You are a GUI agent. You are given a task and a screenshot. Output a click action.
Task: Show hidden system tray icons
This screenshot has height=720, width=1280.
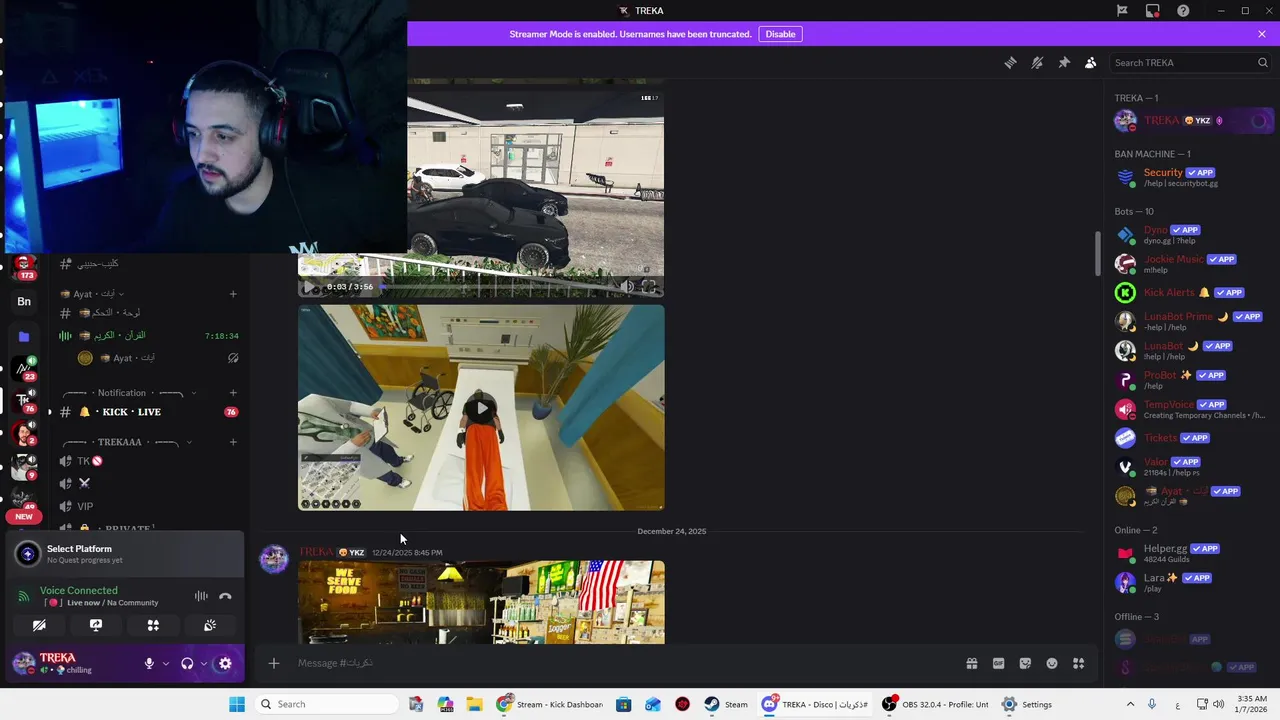click(x=1130, y=704)
